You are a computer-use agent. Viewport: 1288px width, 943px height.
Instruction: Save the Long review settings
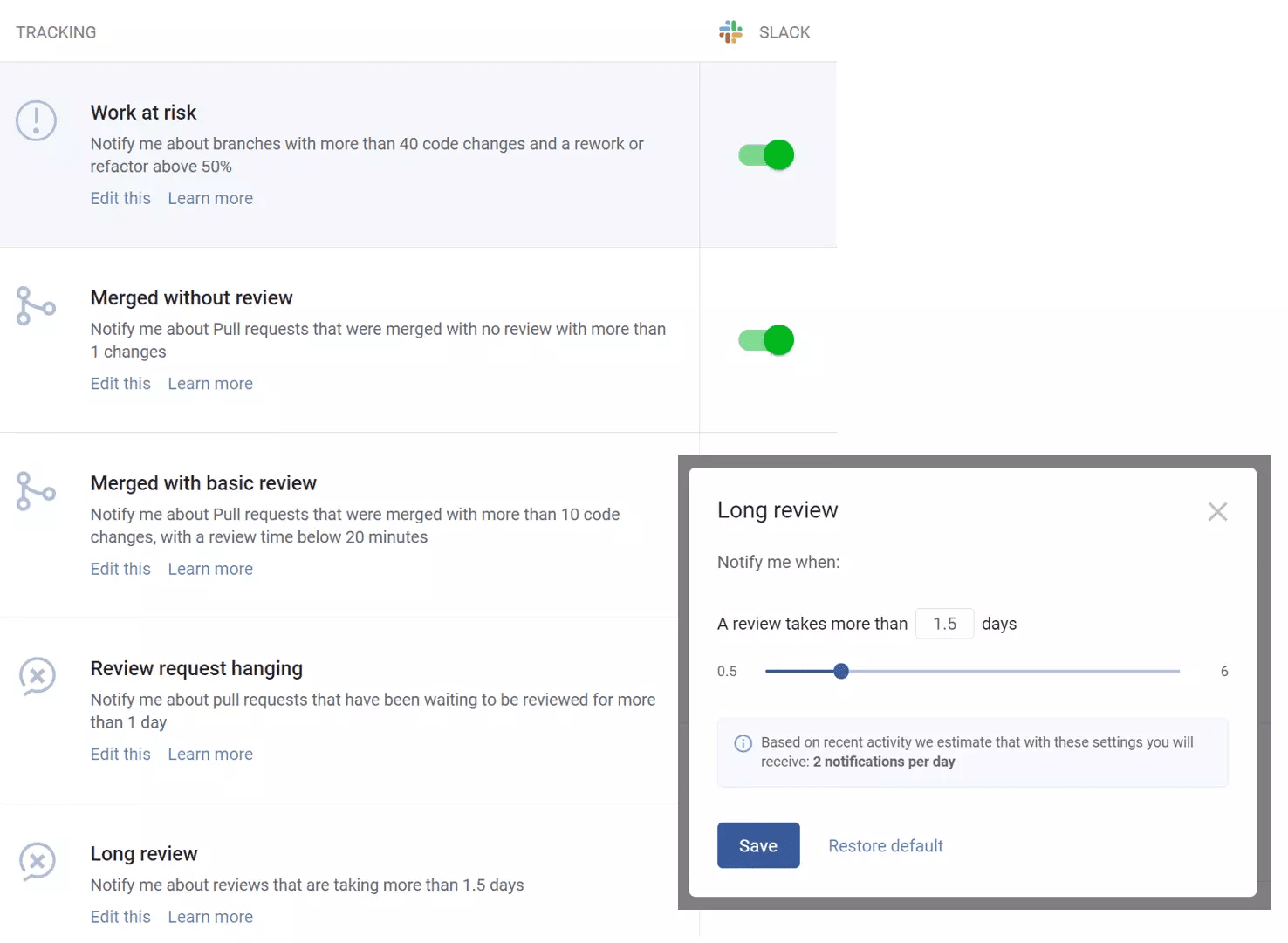[x=757, y=845]
